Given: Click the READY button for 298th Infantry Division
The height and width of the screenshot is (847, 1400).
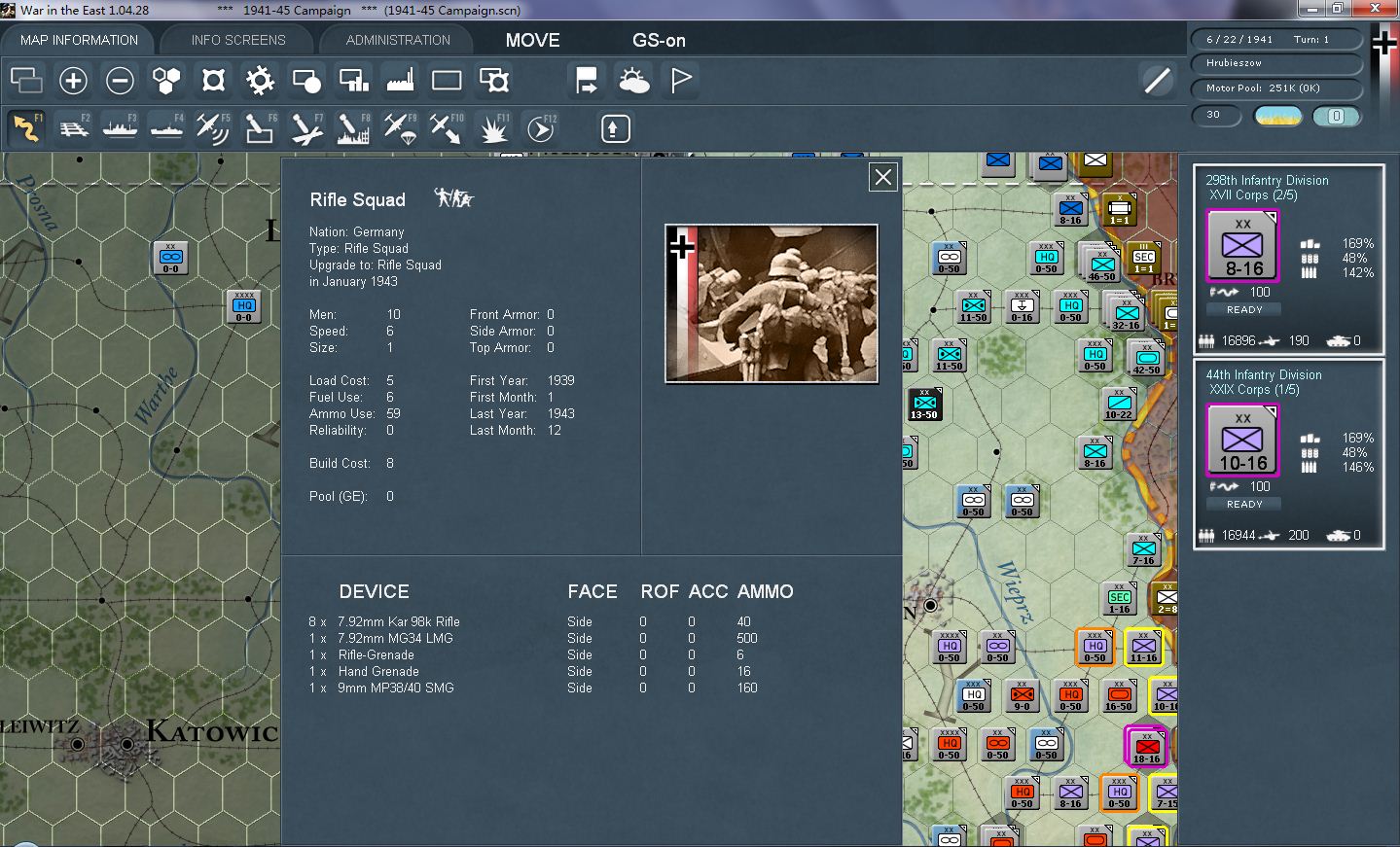Looking at the screenshot, I should (1244, 309).
